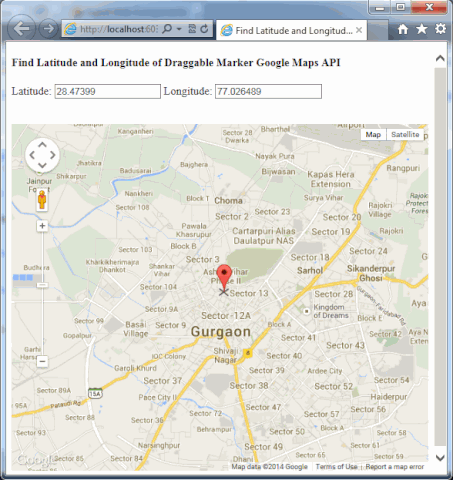Viewport: 453px width, 480px height.
Task: Click the browser Back arrow button
Action: pos(21,29)
